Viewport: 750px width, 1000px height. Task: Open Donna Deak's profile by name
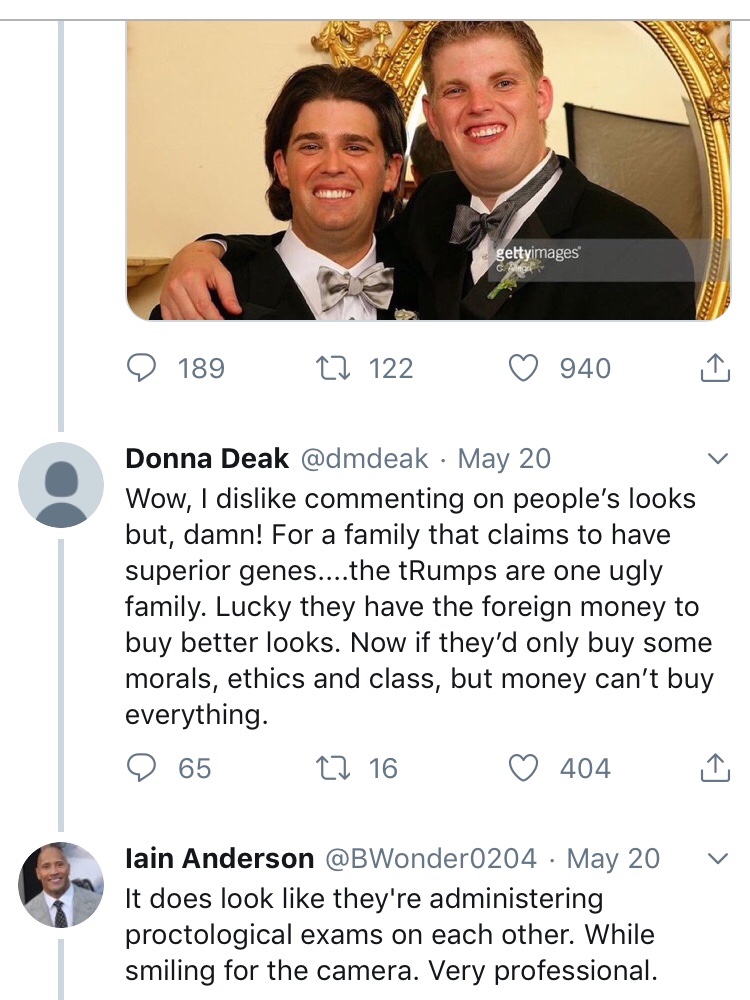(206, 459)
